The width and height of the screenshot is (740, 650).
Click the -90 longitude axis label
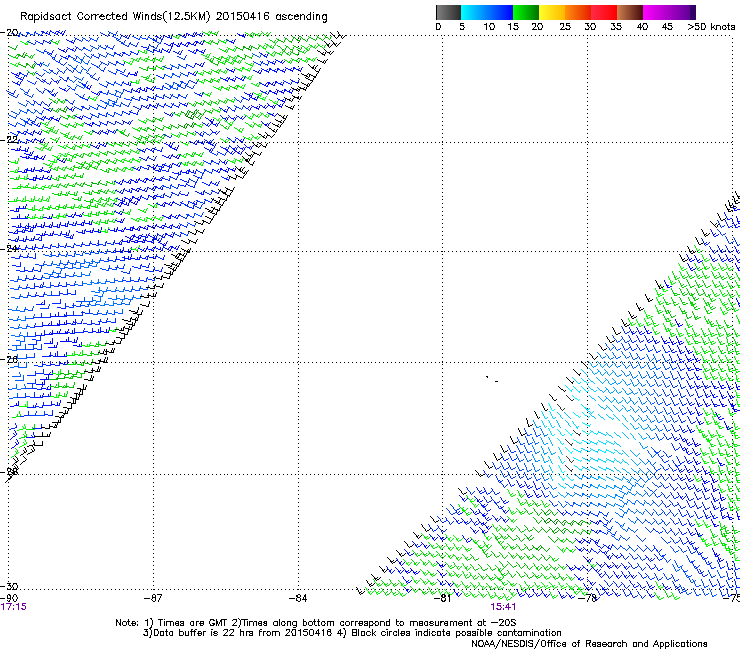pos(9,598)
